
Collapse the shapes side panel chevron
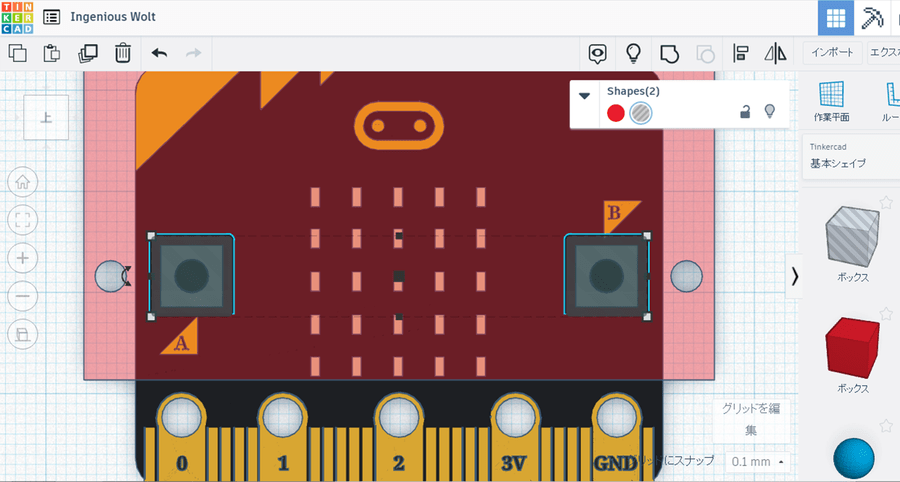pyautogui.click(x=794, y=277)
